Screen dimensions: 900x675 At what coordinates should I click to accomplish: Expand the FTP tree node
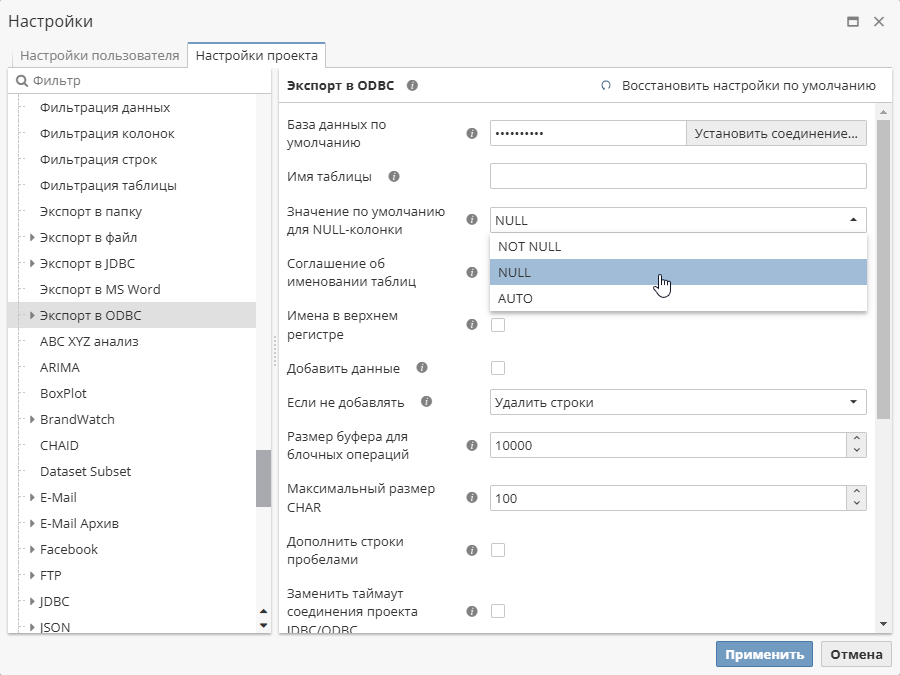[32, 575]
